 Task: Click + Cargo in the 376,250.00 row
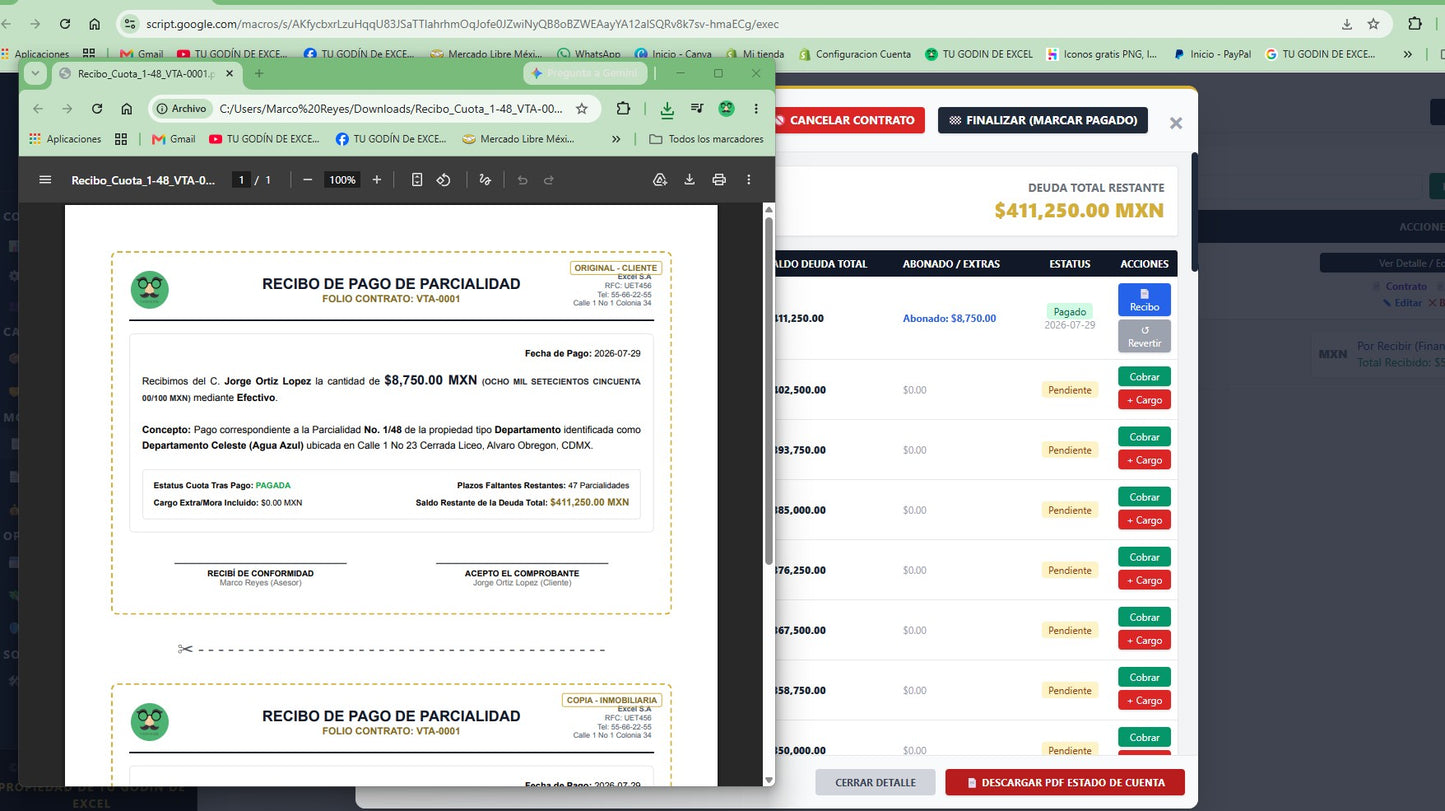pos(1144,580)
